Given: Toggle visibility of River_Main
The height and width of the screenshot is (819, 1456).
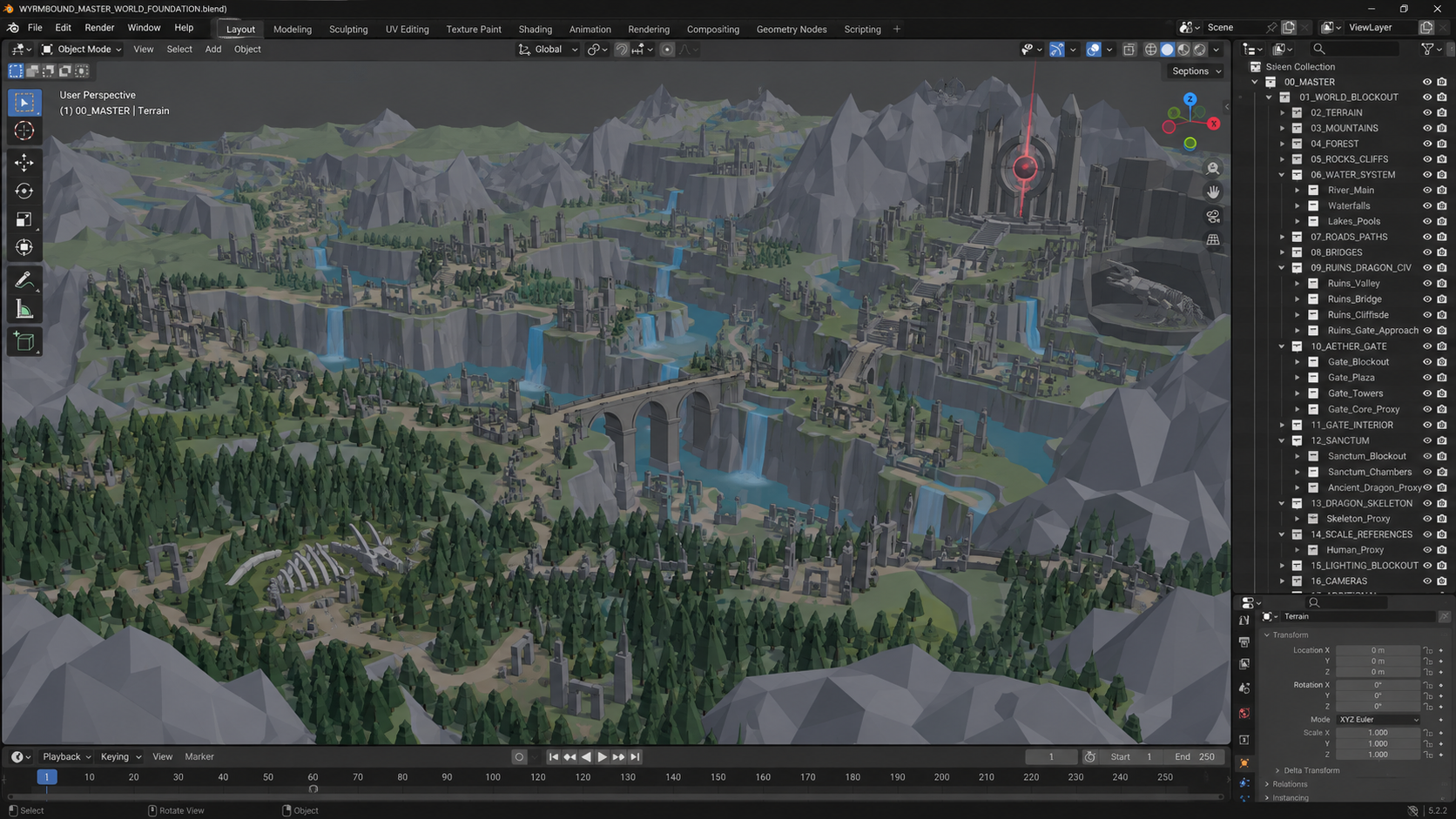Looking at the screenshot, I should pyautogui.click(x=1427, y=191).
